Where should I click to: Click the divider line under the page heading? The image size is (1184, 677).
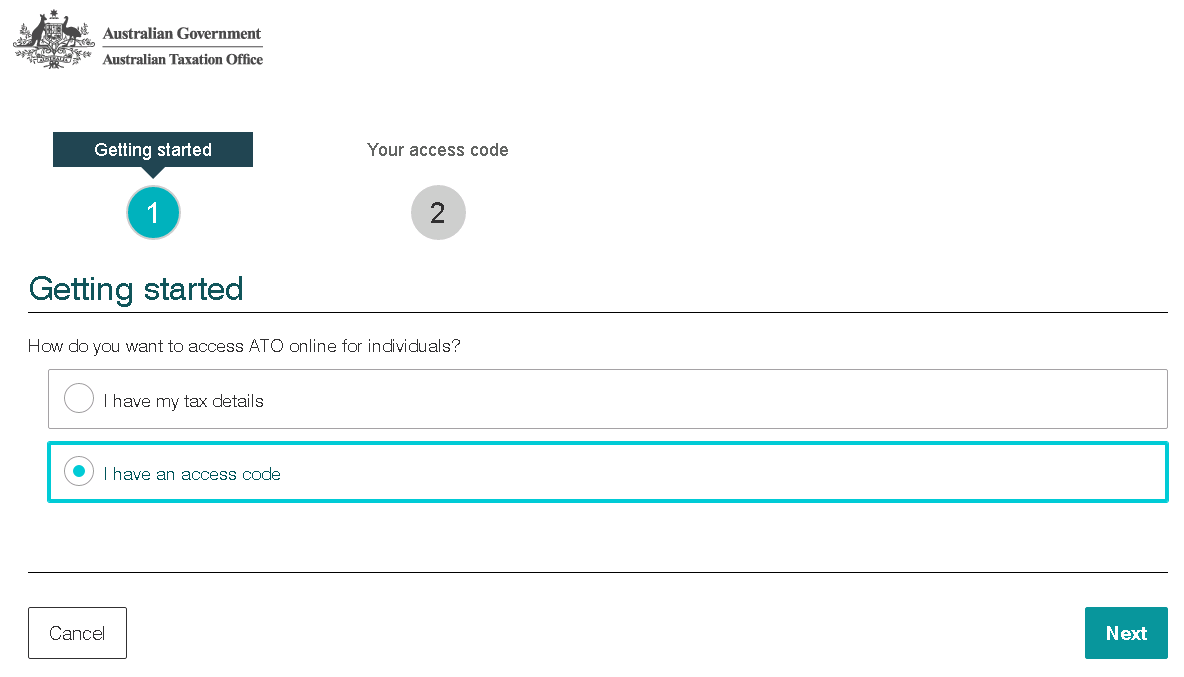click(x=598, y=313)
